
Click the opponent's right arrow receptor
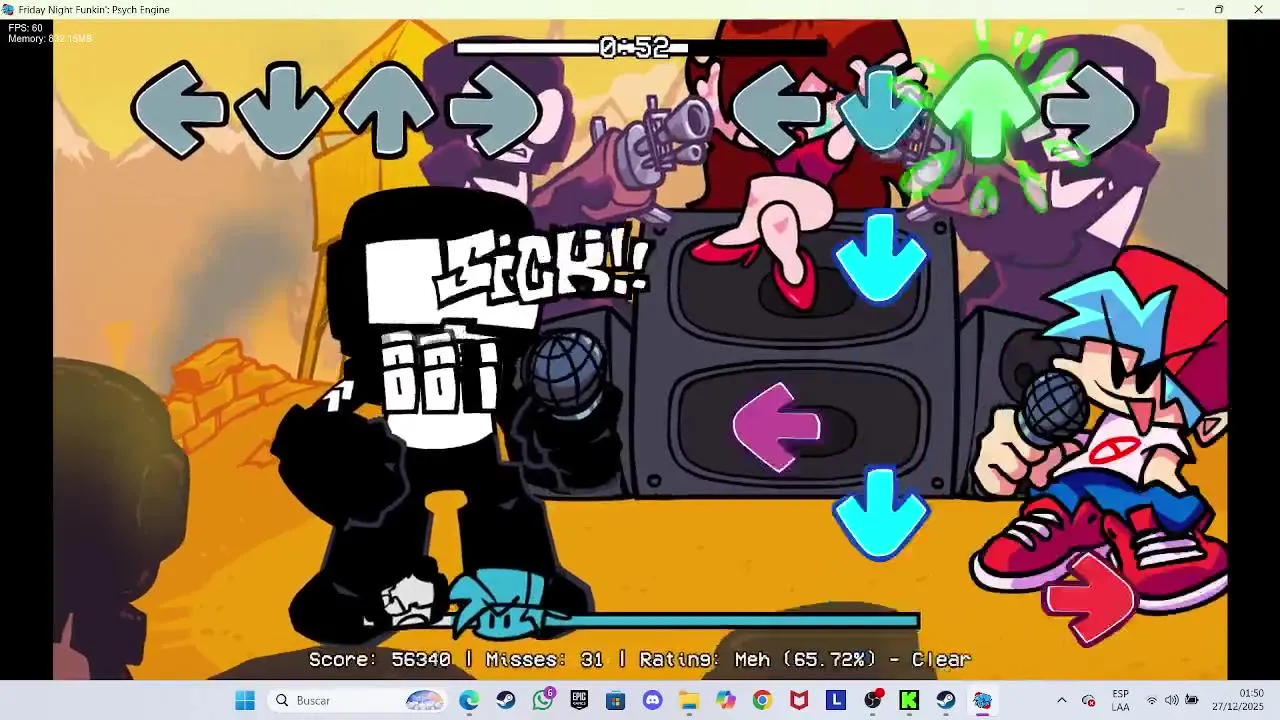[x=494, y=109]
